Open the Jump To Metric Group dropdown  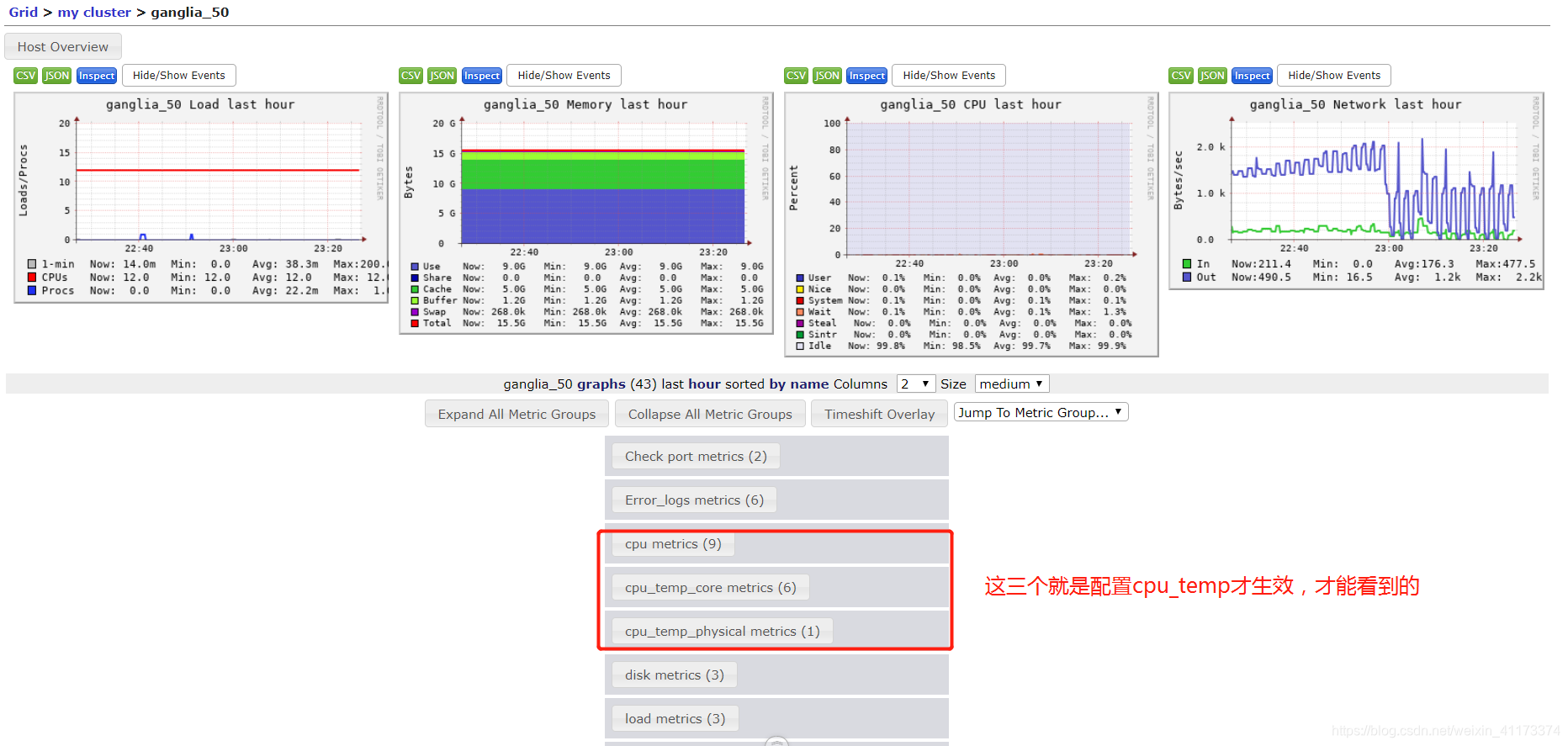point(1041,412)
